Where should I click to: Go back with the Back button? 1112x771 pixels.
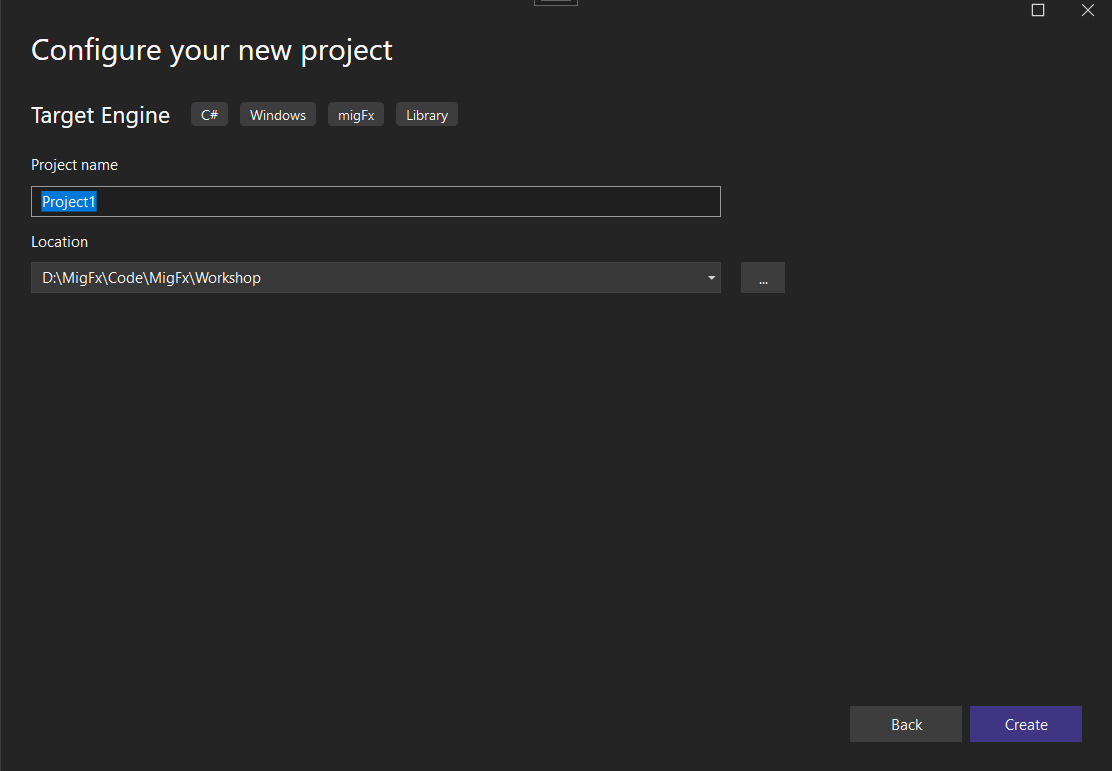point(905,723)
